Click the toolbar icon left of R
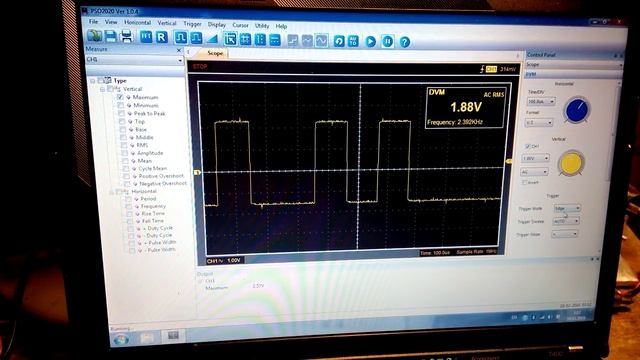 click(146, 37)
